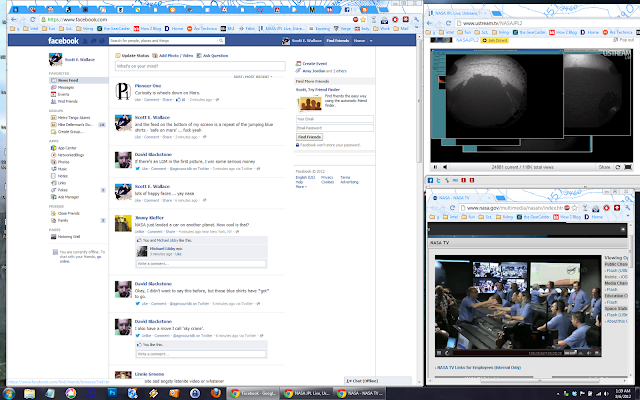This screenshot has width=640, height=400.
Task: Open Facebook account dropdown arrow
Action: (371, 41)
